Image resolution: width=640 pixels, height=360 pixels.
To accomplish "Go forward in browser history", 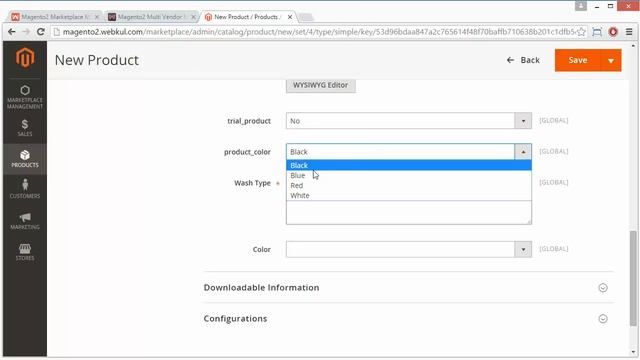I will [26, 32].
